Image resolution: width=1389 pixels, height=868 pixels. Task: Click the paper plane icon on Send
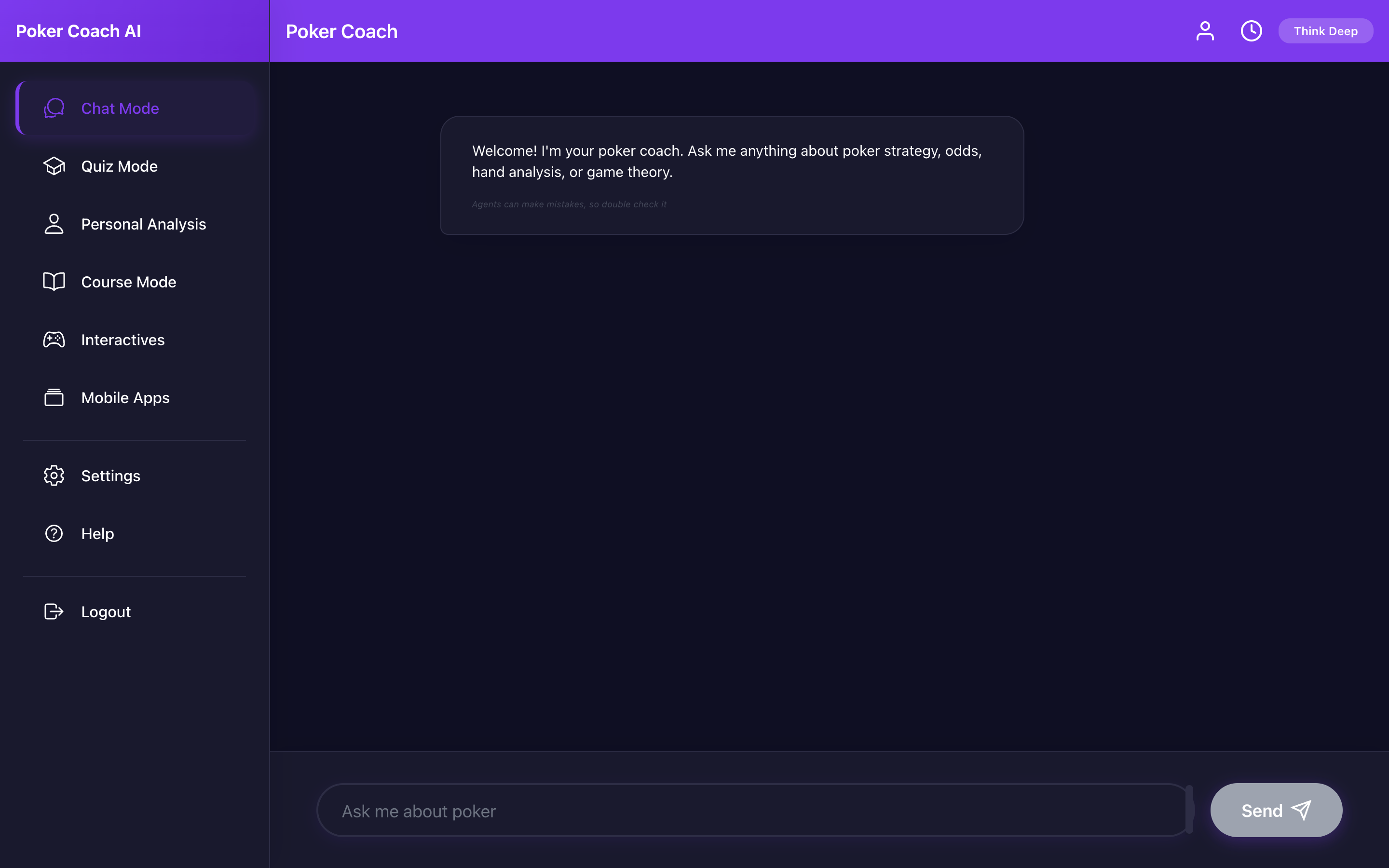click(x=1302, y=810)
